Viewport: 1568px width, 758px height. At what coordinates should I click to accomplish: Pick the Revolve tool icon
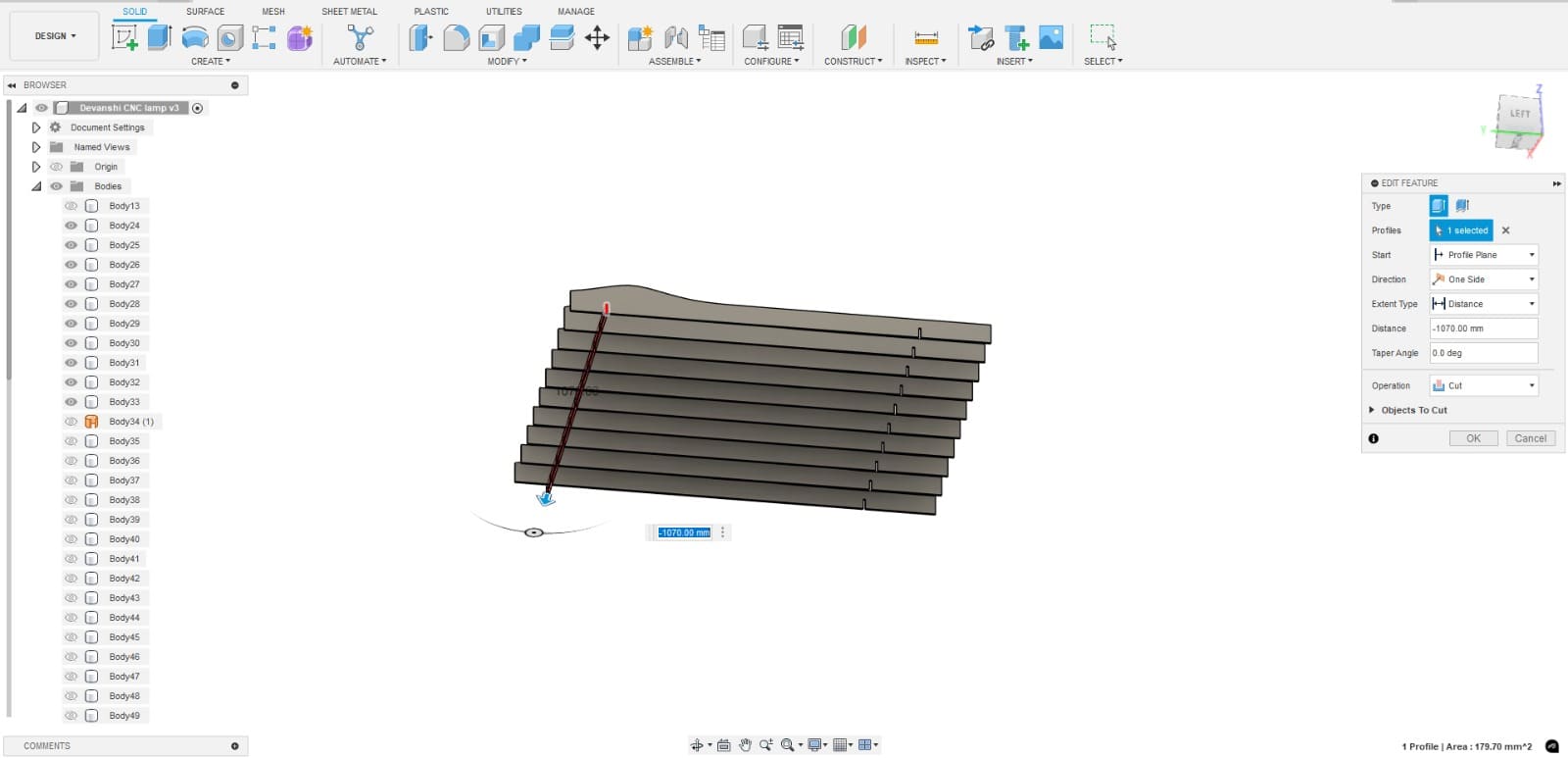point(195,37)
